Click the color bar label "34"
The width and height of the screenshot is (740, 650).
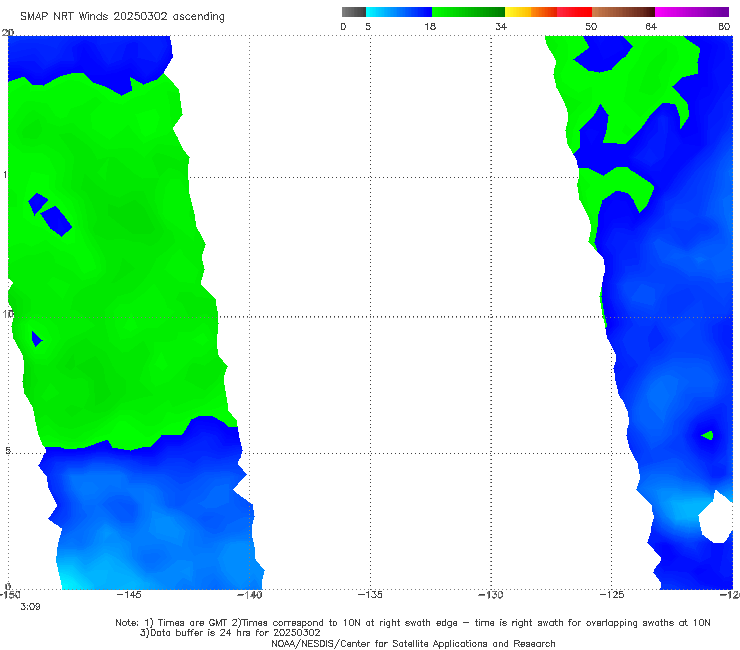(x=501, y=26)
